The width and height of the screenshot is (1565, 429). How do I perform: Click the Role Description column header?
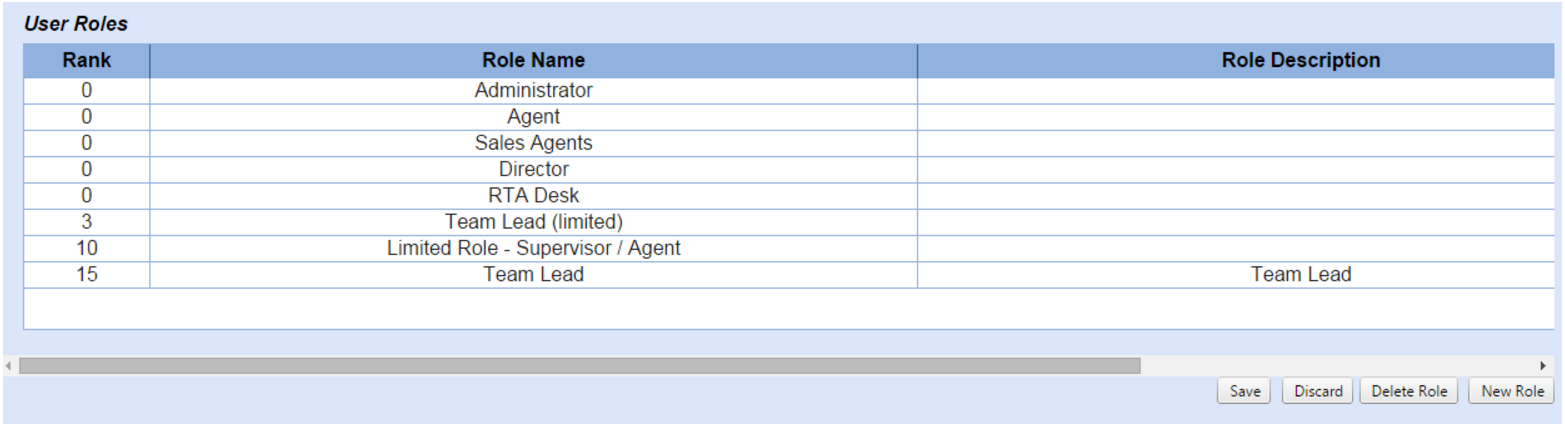1300,60
